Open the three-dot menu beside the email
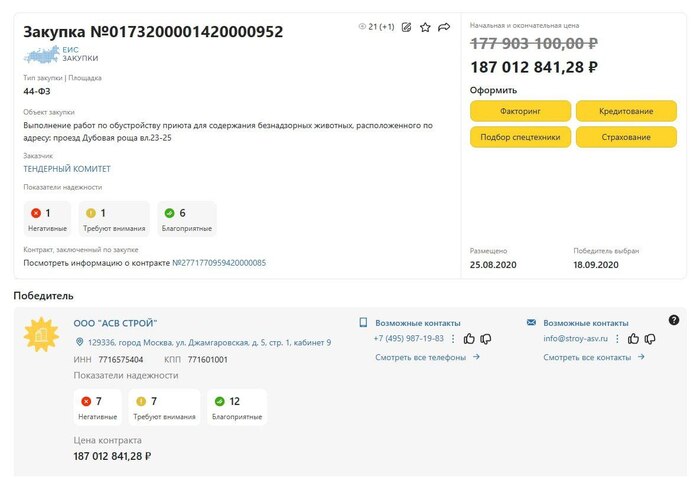Screen dimensions: 700x490 pyautogui.click(x=618, y=339)
